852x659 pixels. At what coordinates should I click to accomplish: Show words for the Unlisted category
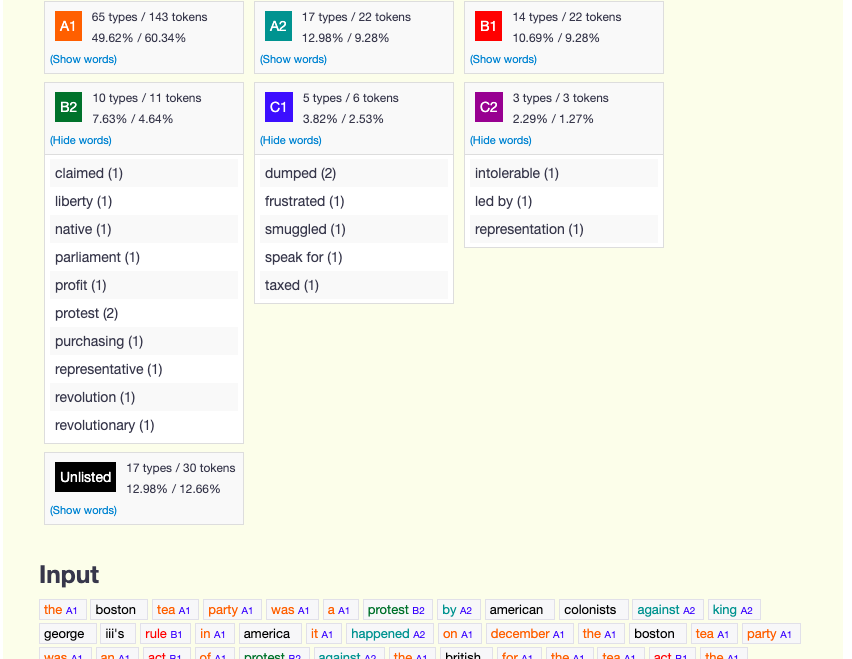(x=83, y=510)
